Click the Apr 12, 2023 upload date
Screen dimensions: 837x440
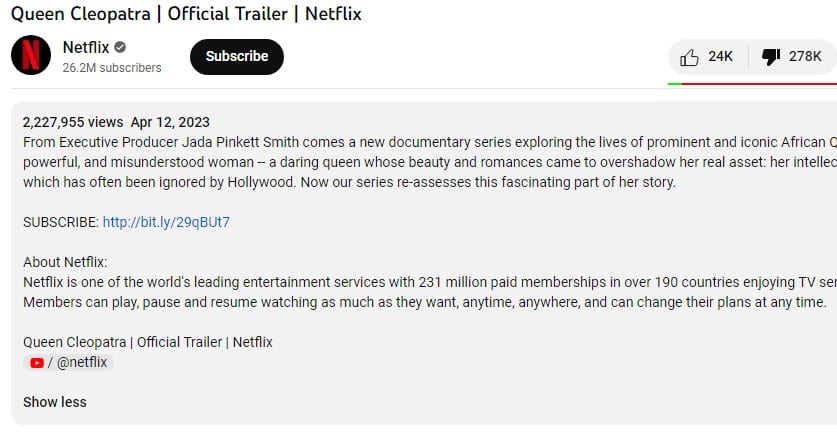(170, 122)
